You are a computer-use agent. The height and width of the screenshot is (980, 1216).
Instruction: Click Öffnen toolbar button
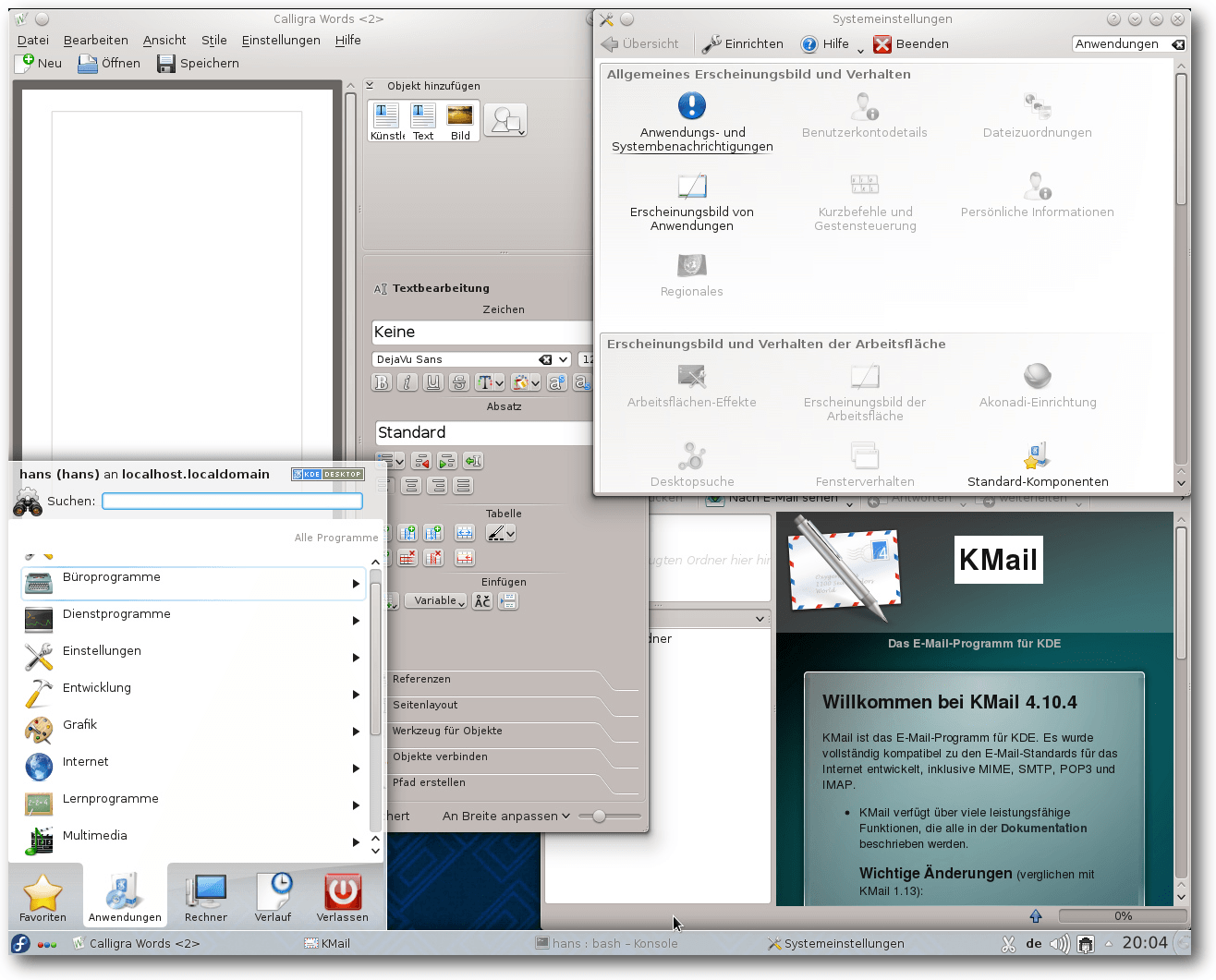tap(109, 63)
